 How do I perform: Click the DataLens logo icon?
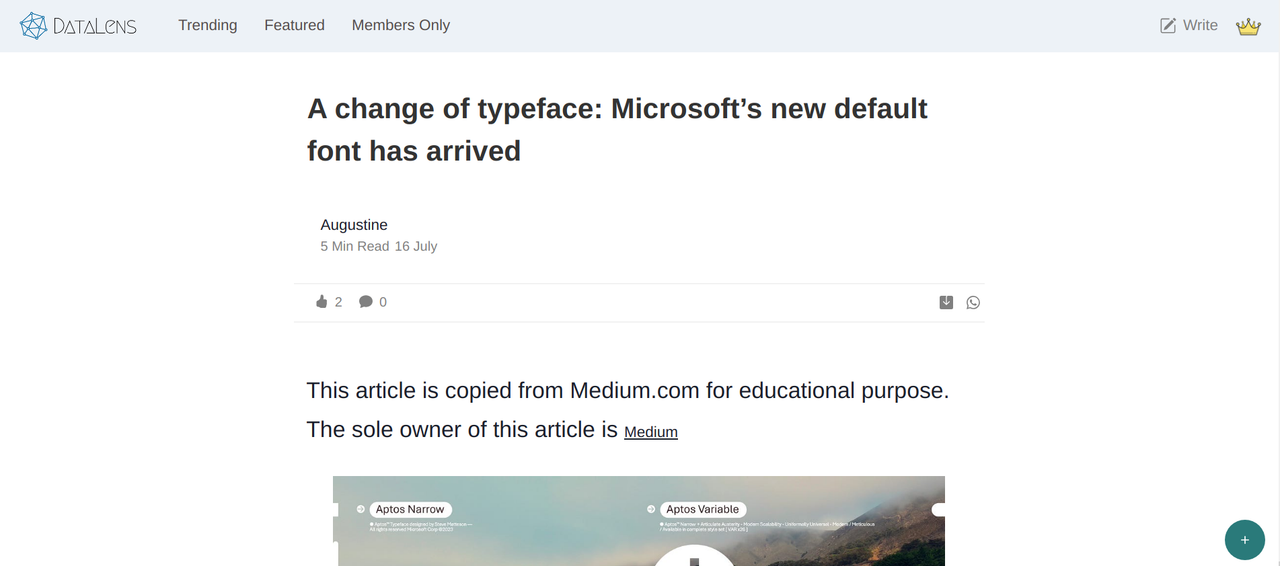34,26
